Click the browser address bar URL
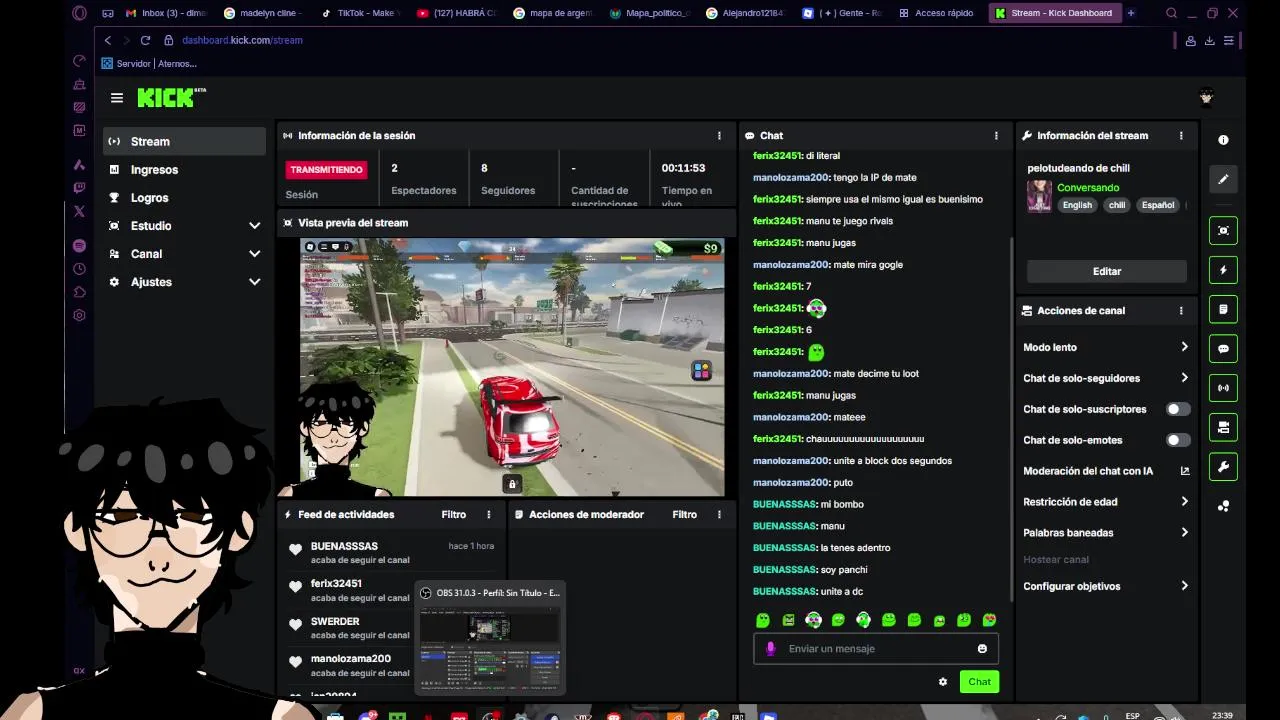 point(242,40)
